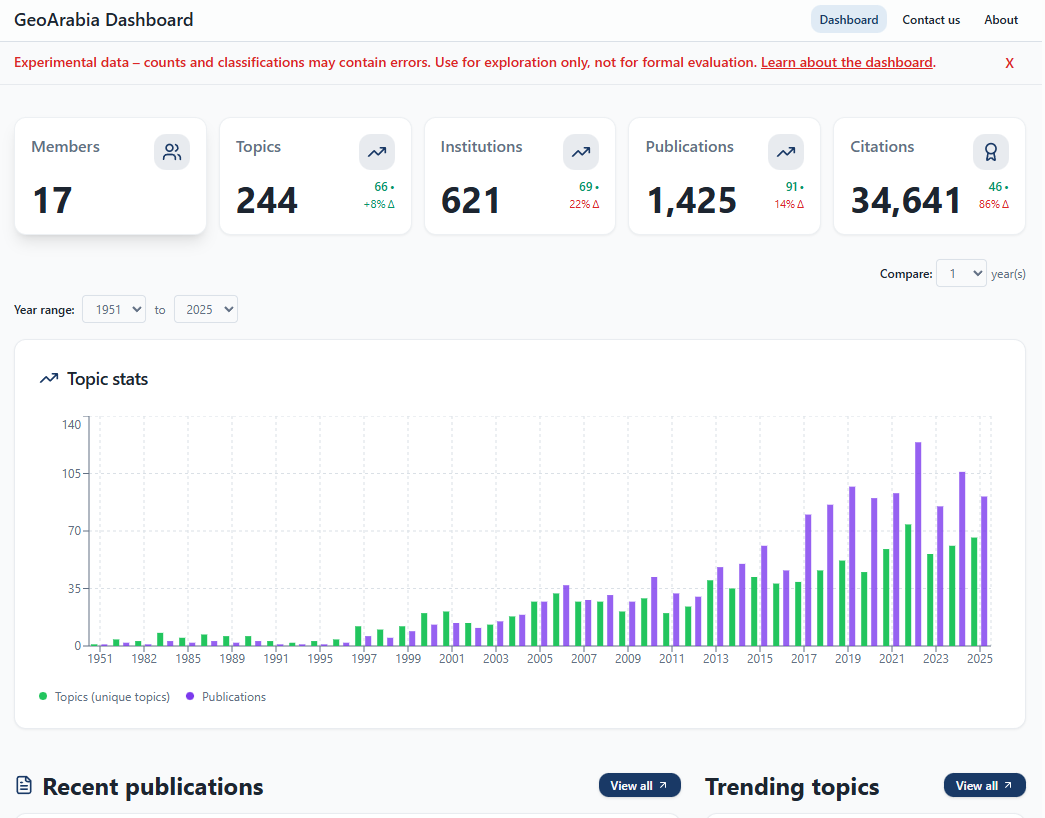Follow the Learn about the dashboard link
The width and height of the screenshot is (1045, 818).
(846, 61)
